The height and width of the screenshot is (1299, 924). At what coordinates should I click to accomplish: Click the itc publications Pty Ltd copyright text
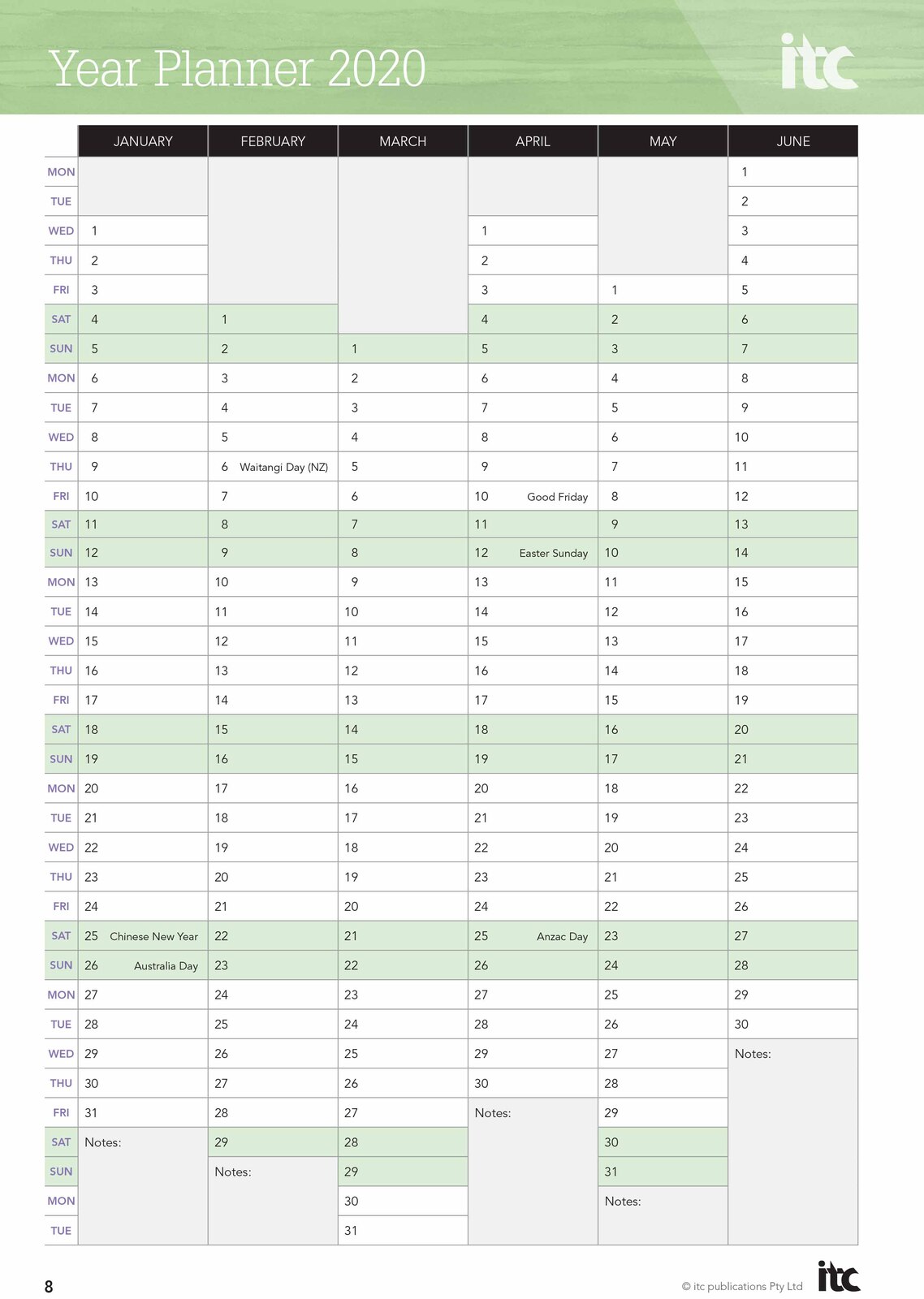coord(742,1286)
